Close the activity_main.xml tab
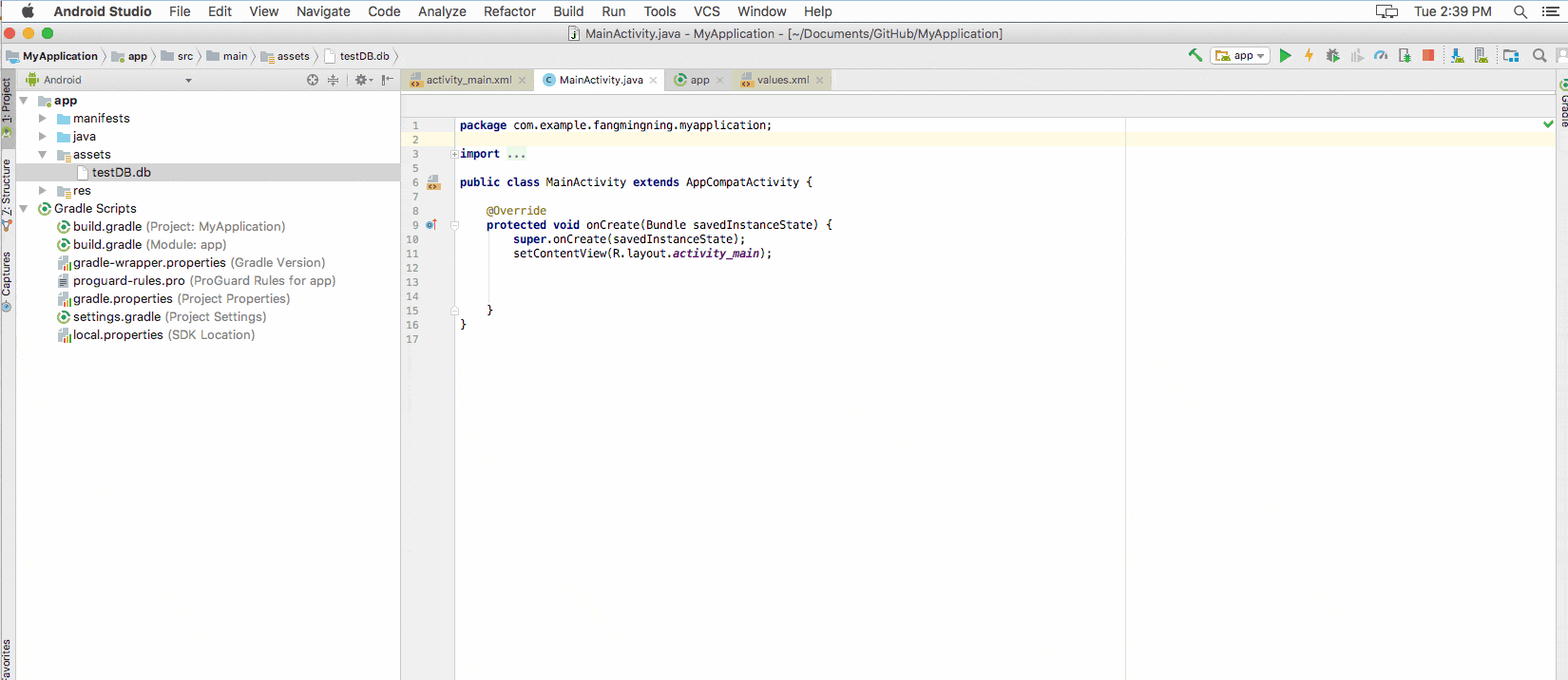This screenshot has width=1568, height=680. (x=522, y=81)
